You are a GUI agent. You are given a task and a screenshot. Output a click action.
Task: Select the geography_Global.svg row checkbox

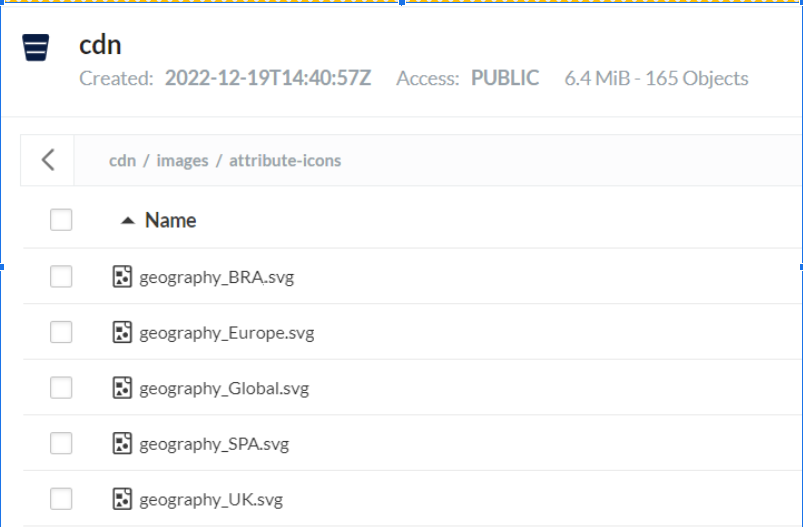[61, 388]
